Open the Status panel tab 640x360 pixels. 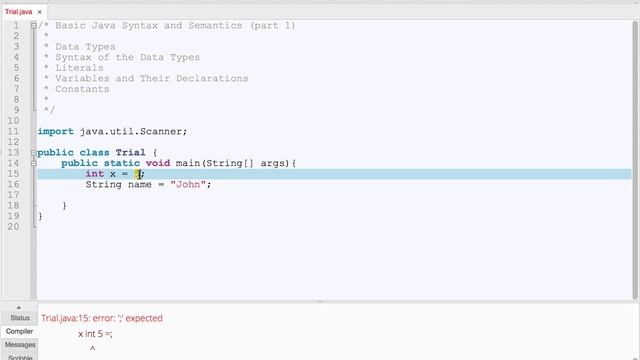click(x=20, y=318)
